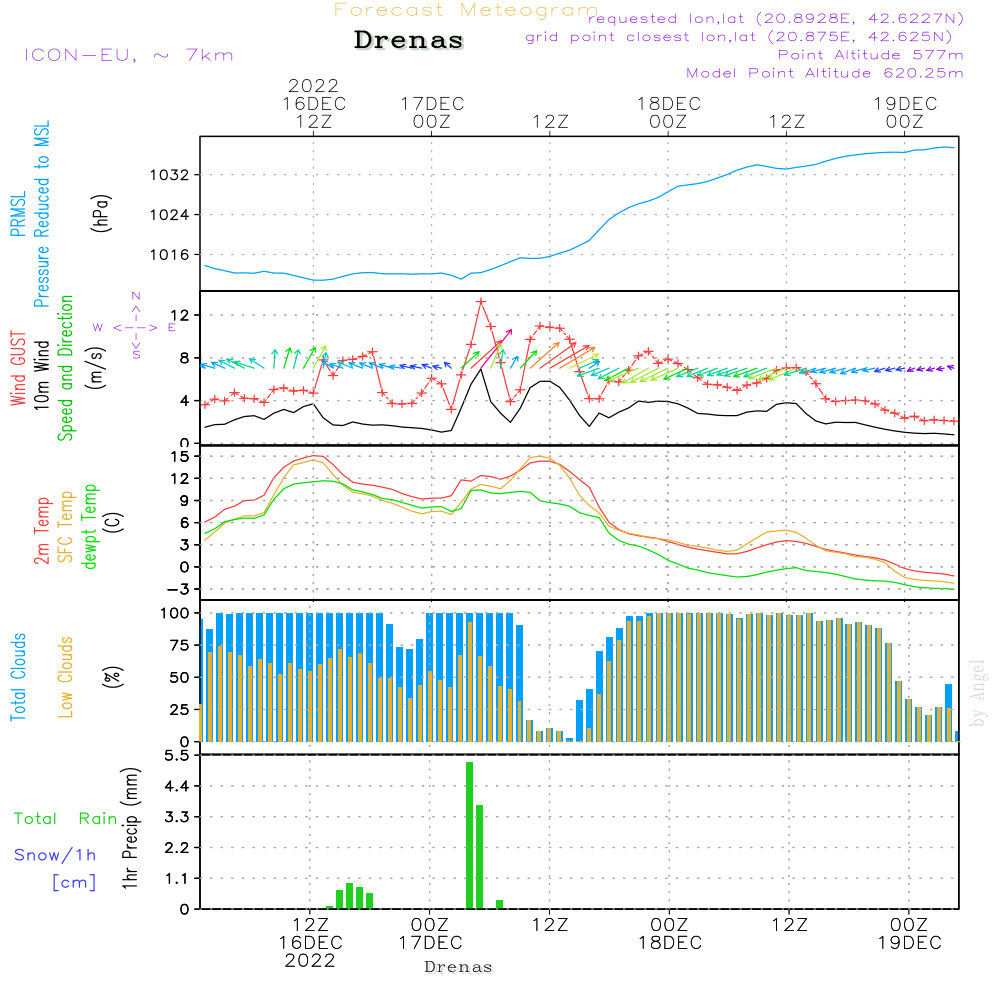
Task: Click the 75 value on cloud axis
Action: 180,645
